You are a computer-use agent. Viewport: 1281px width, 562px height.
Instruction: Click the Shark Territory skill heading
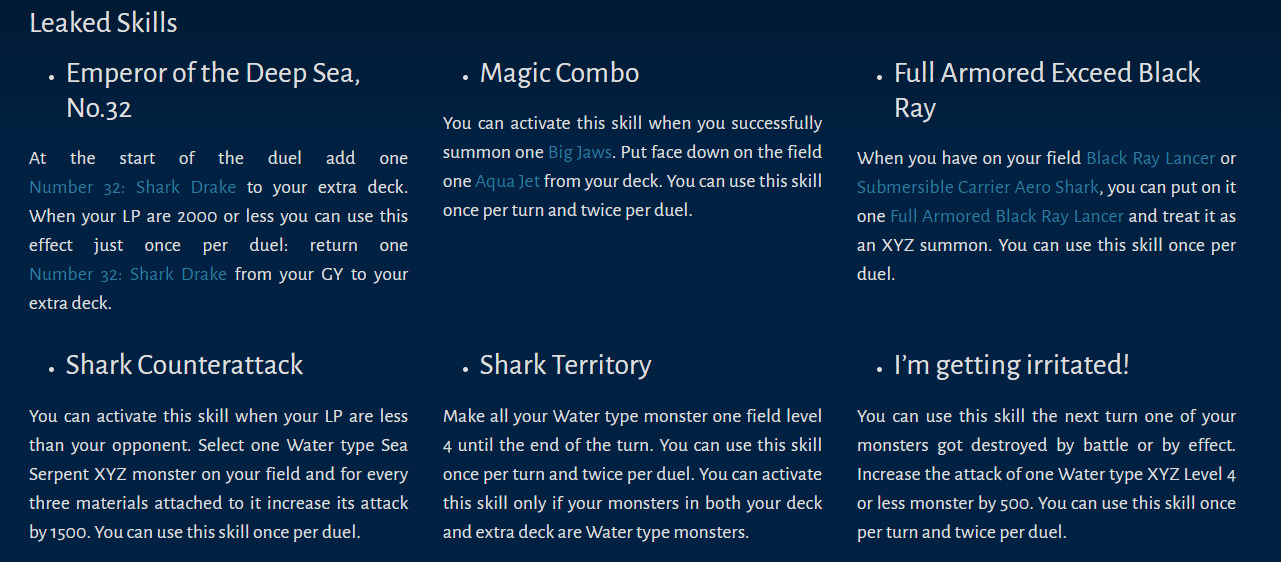pyautogui.click(x=565, y=365)
